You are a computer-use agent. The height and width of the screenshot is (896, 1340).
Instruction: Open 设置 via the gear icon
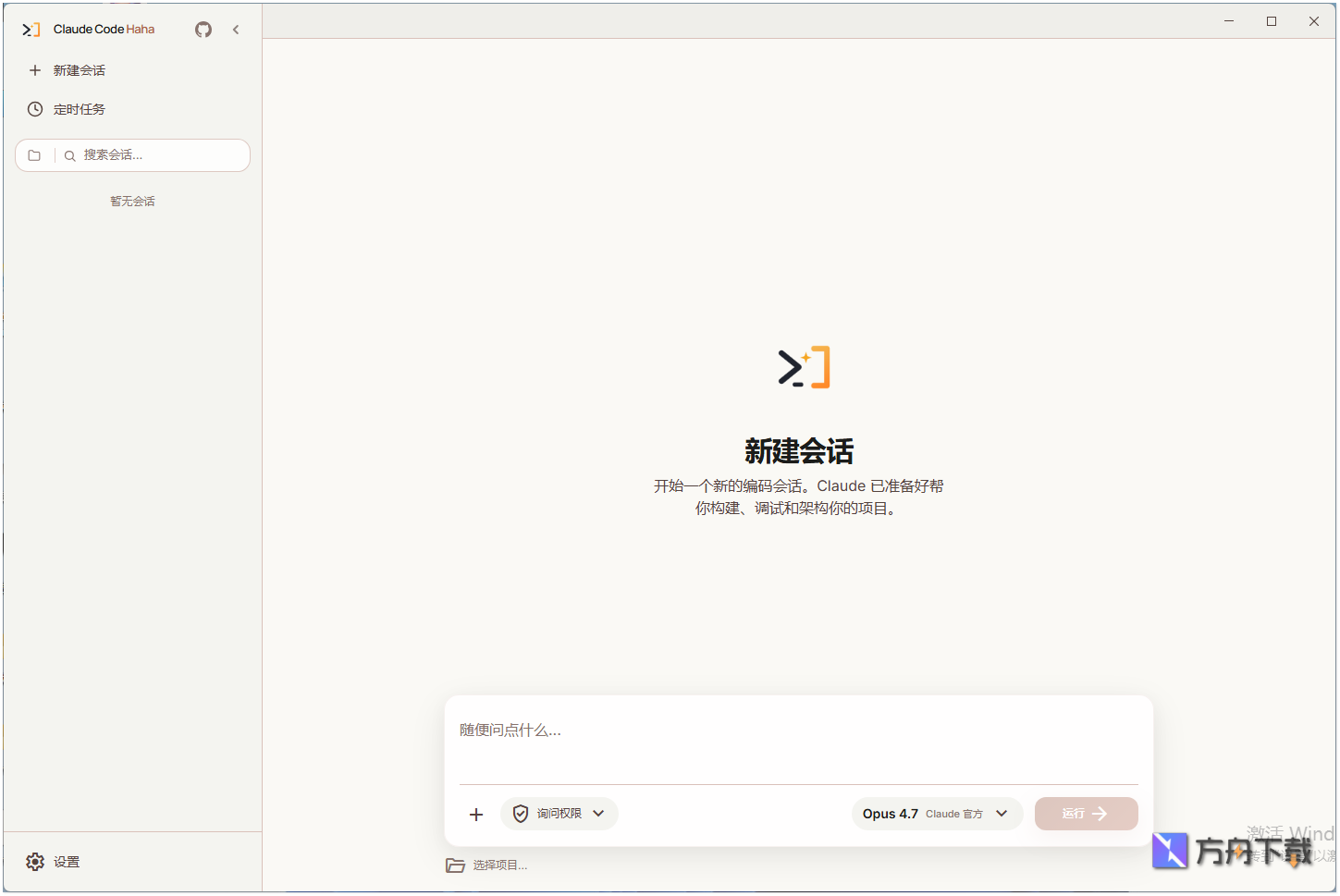(x=35, y=861)
